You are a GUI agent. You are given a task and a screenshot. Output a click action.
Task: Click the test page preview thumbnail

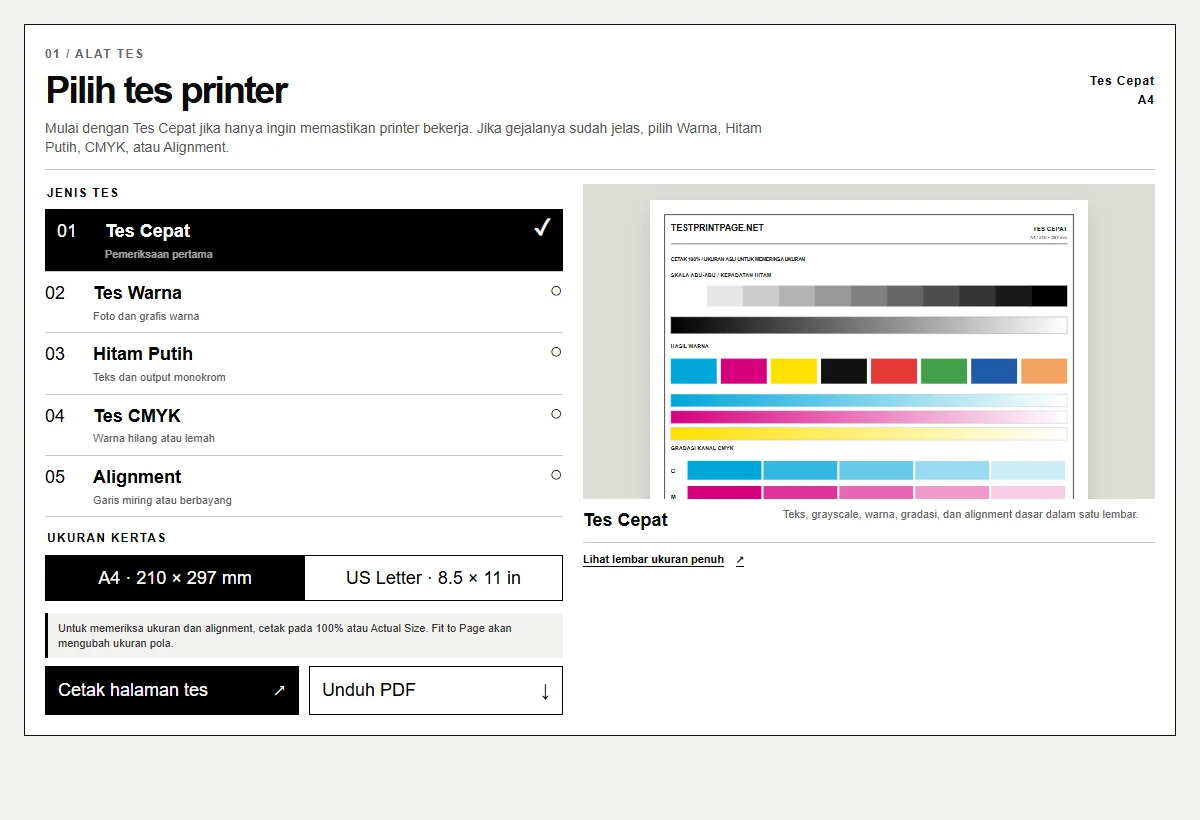point(869,341)
